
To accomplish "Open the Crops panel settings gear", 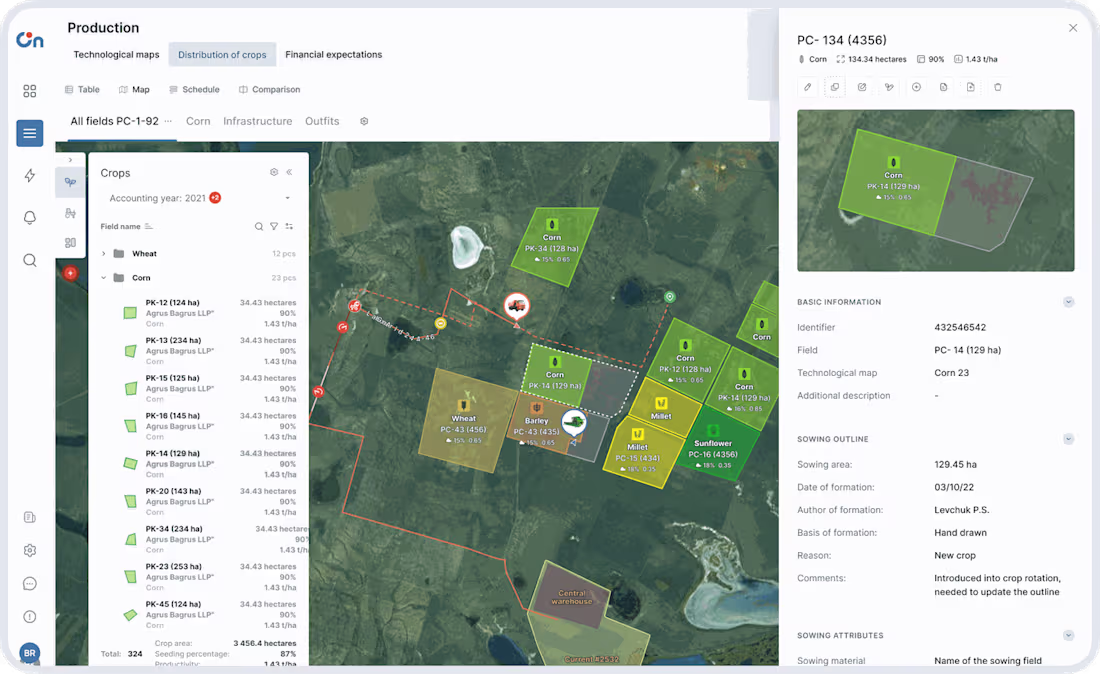I will pos(274,172).
